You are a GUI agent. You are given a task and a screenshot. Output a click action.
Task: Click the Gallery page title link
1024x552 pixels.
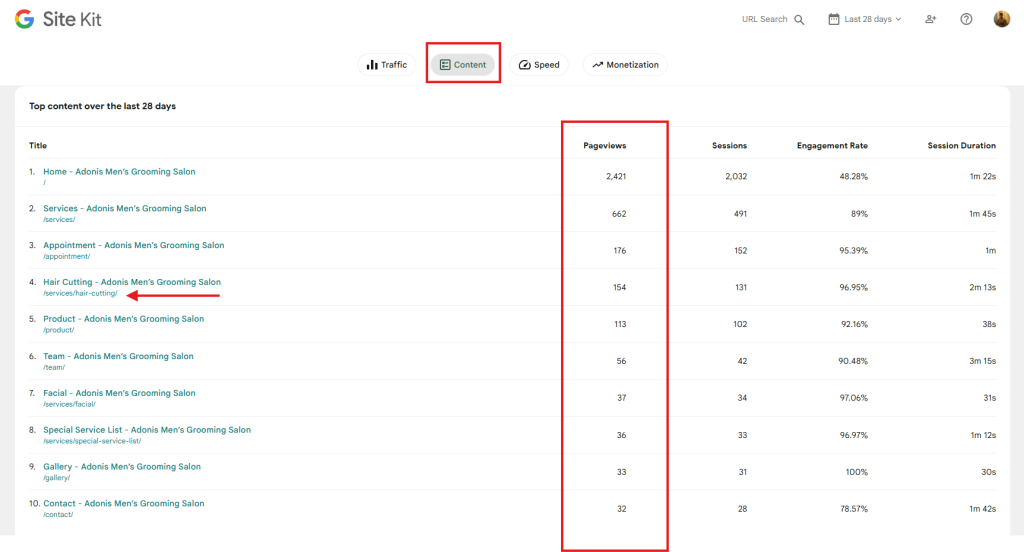pyautogui.click(x=122, y=467)
